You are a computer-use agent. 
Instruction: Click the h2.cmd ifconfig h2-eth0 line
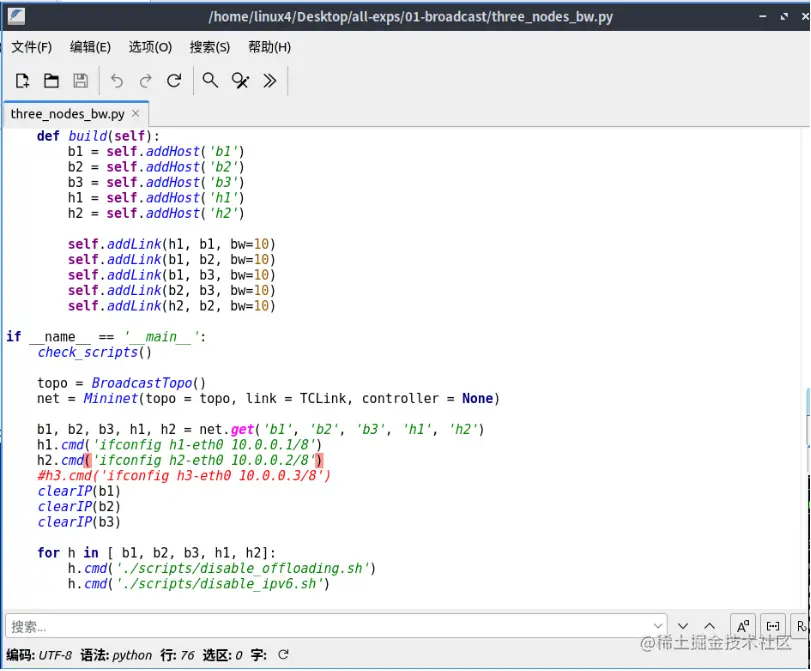point(180,460)
